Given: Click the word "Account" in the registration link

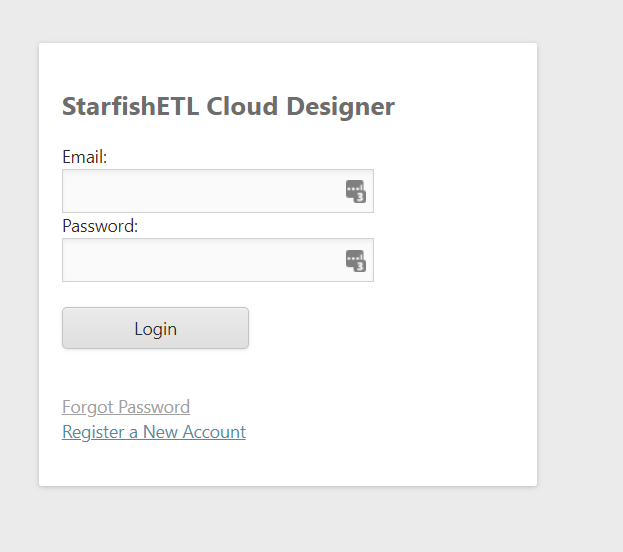Looking at the screenshot, I should (x=214, y=432).
